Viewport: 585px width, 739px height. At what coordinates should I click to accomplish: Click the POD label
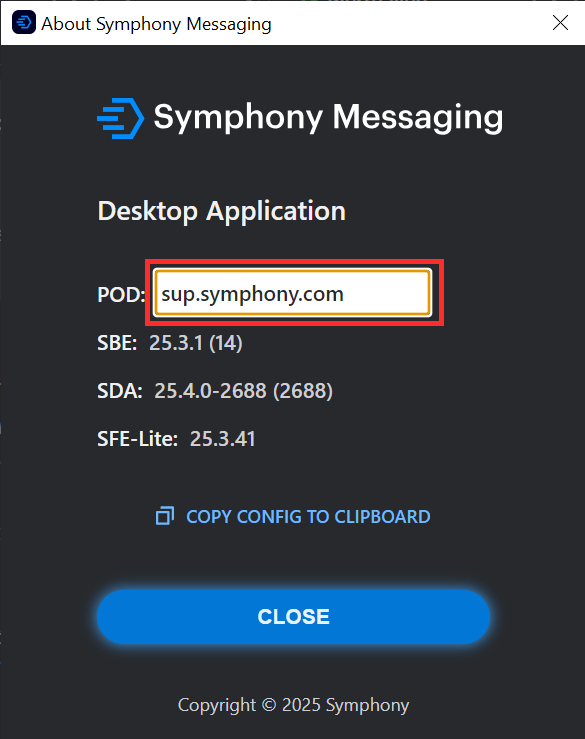click(121, 295)
